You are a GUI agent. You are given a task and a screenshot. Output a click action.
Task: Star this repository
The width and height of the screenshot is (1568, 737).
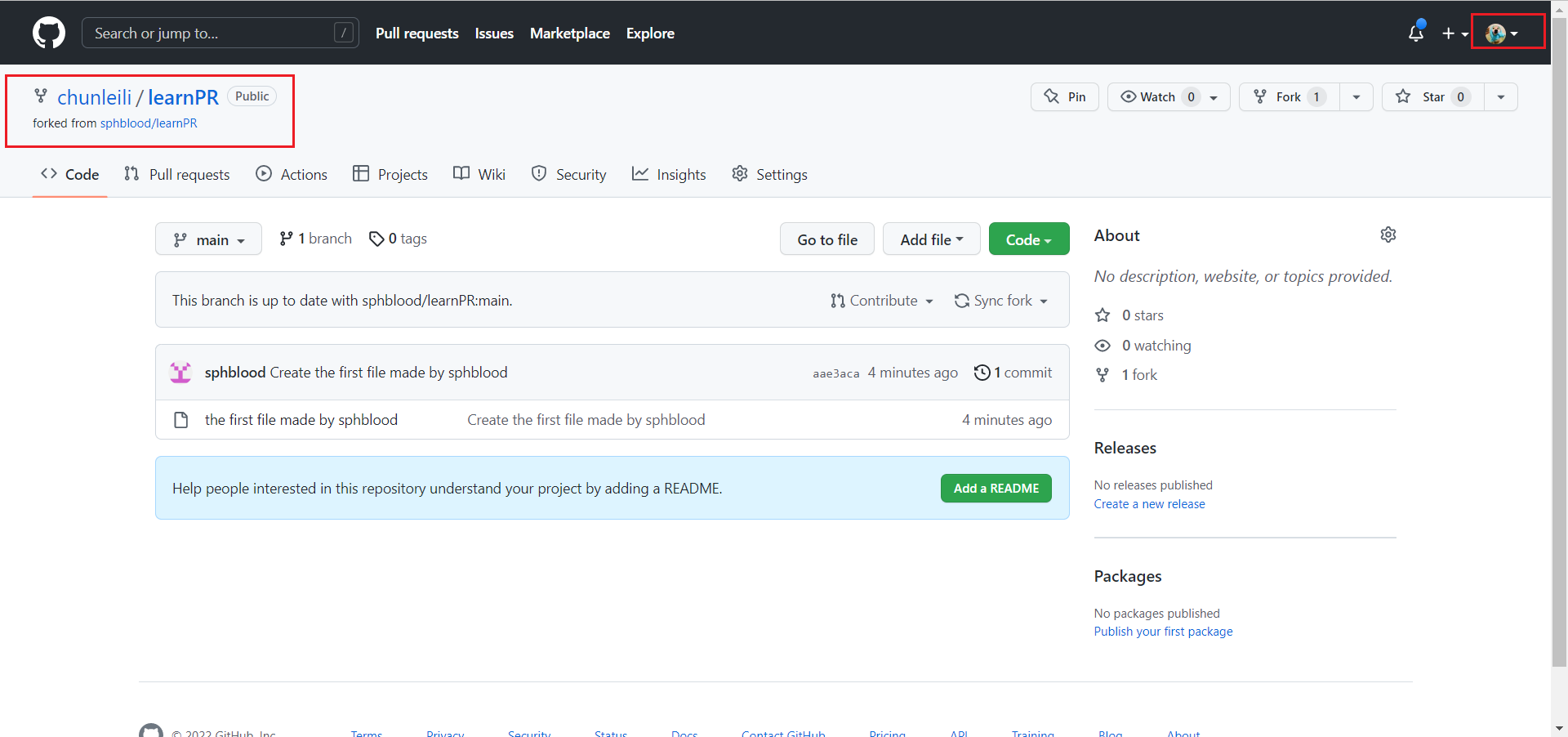[x=1433, y=96]
